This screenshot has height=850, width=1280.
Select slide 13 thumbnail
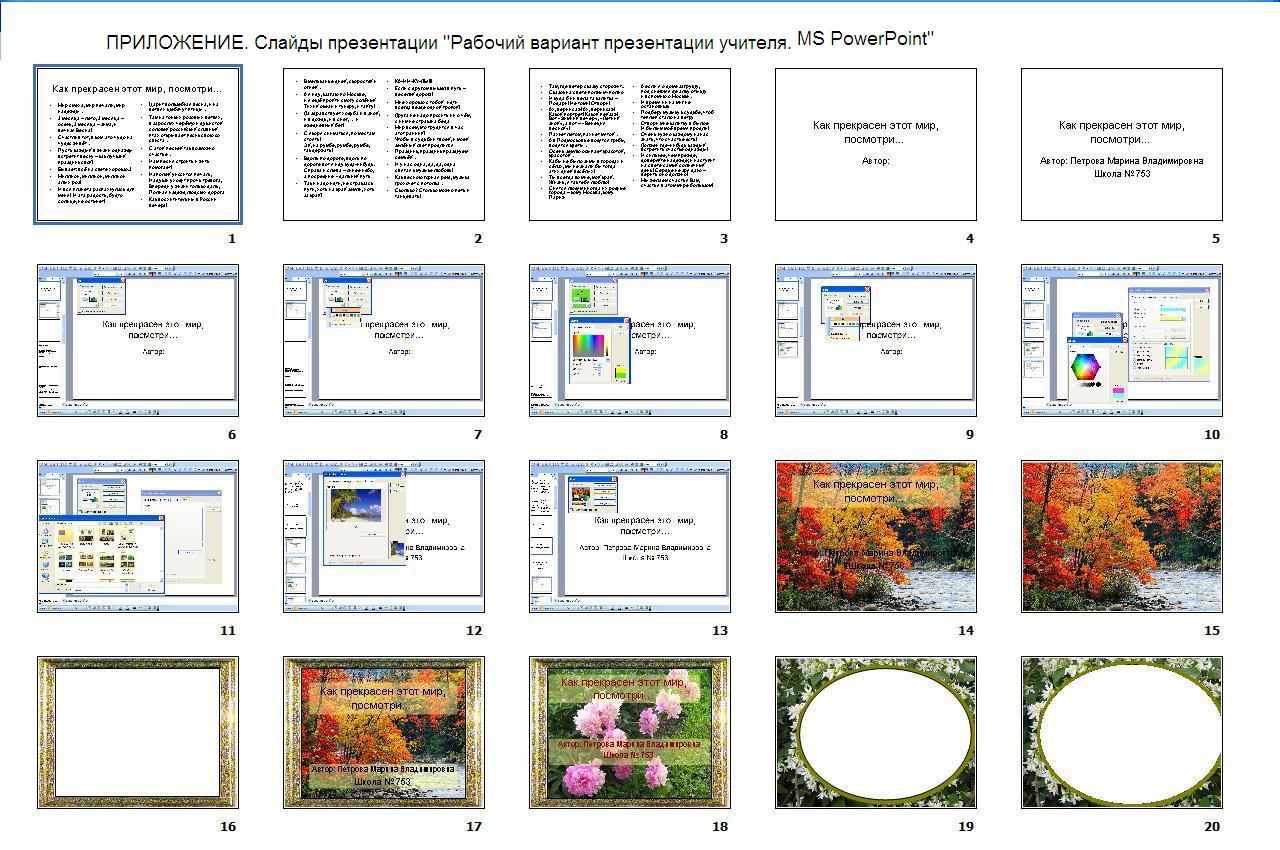pos(630,536)
